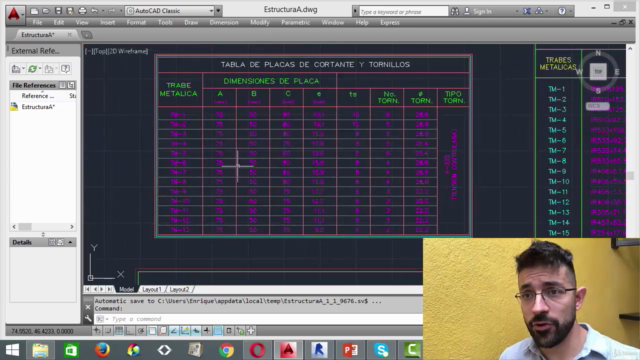Jump to first layout tab arrow
The width and height of the screenshot is (640, 360).
tap(87, 289)
